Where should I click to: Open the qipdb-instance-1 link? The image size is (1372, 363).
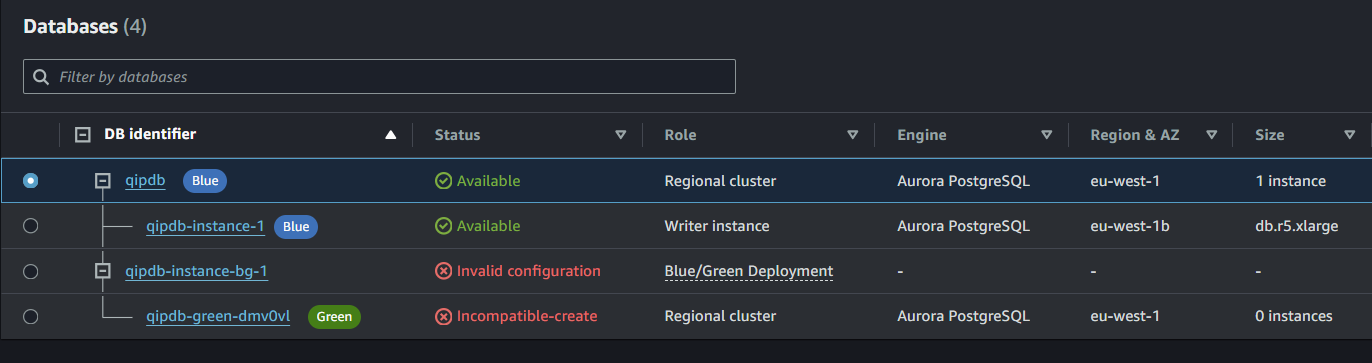pyautogui.click(x=205, y=226)
